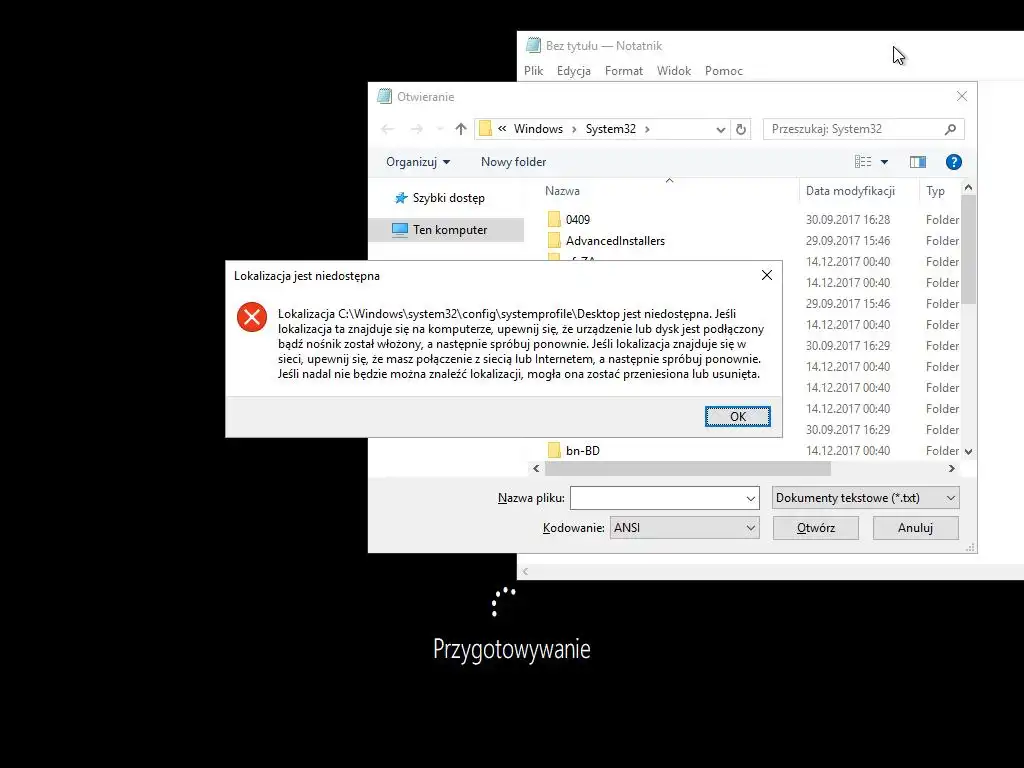This screenshot has width=1024, height=768.
Task: Click the Otwieranie dialog title icon
Action: coord(385,96)
